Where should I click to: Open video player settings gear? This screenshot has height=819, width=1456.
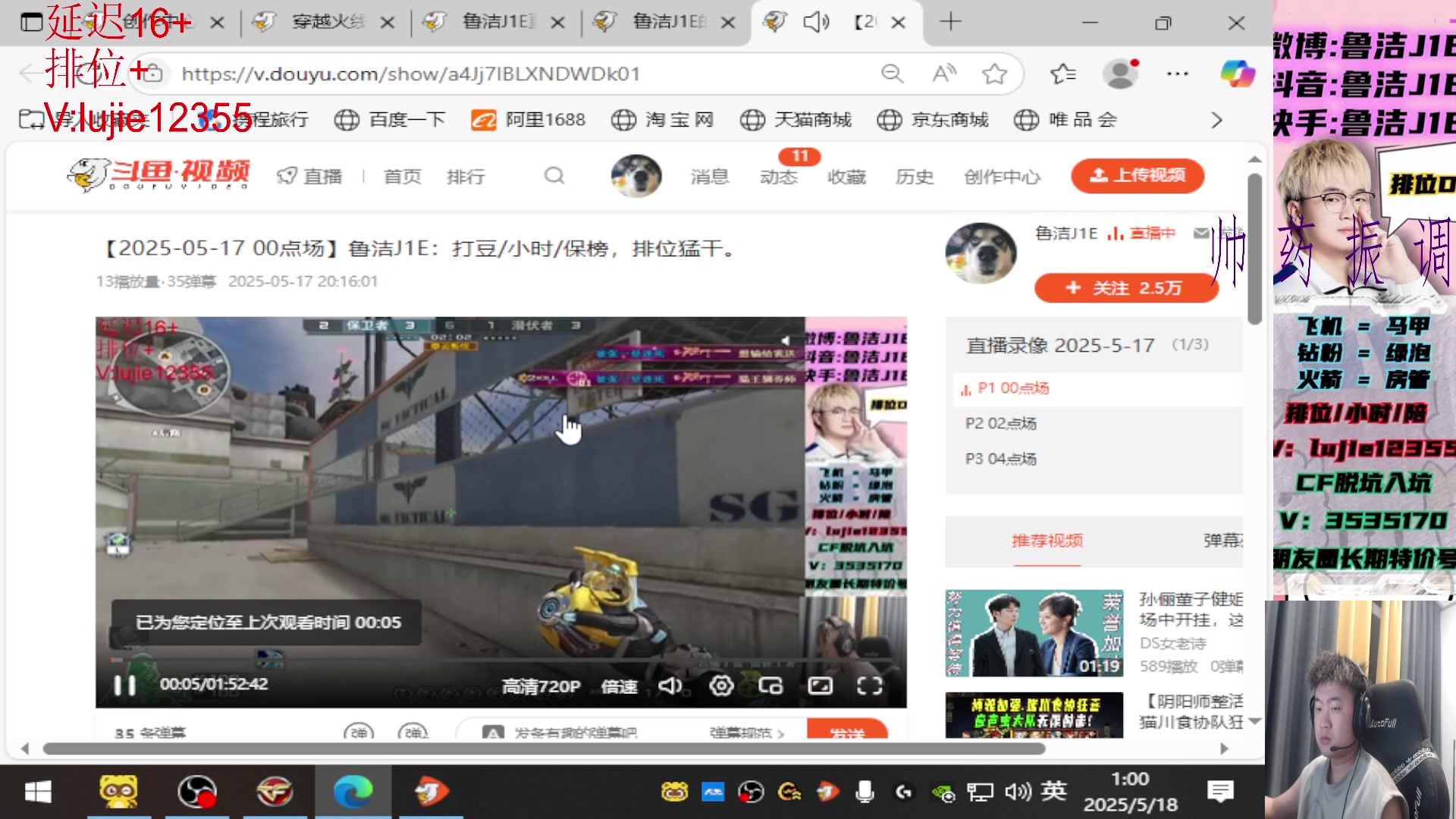(x=721, y=686)
